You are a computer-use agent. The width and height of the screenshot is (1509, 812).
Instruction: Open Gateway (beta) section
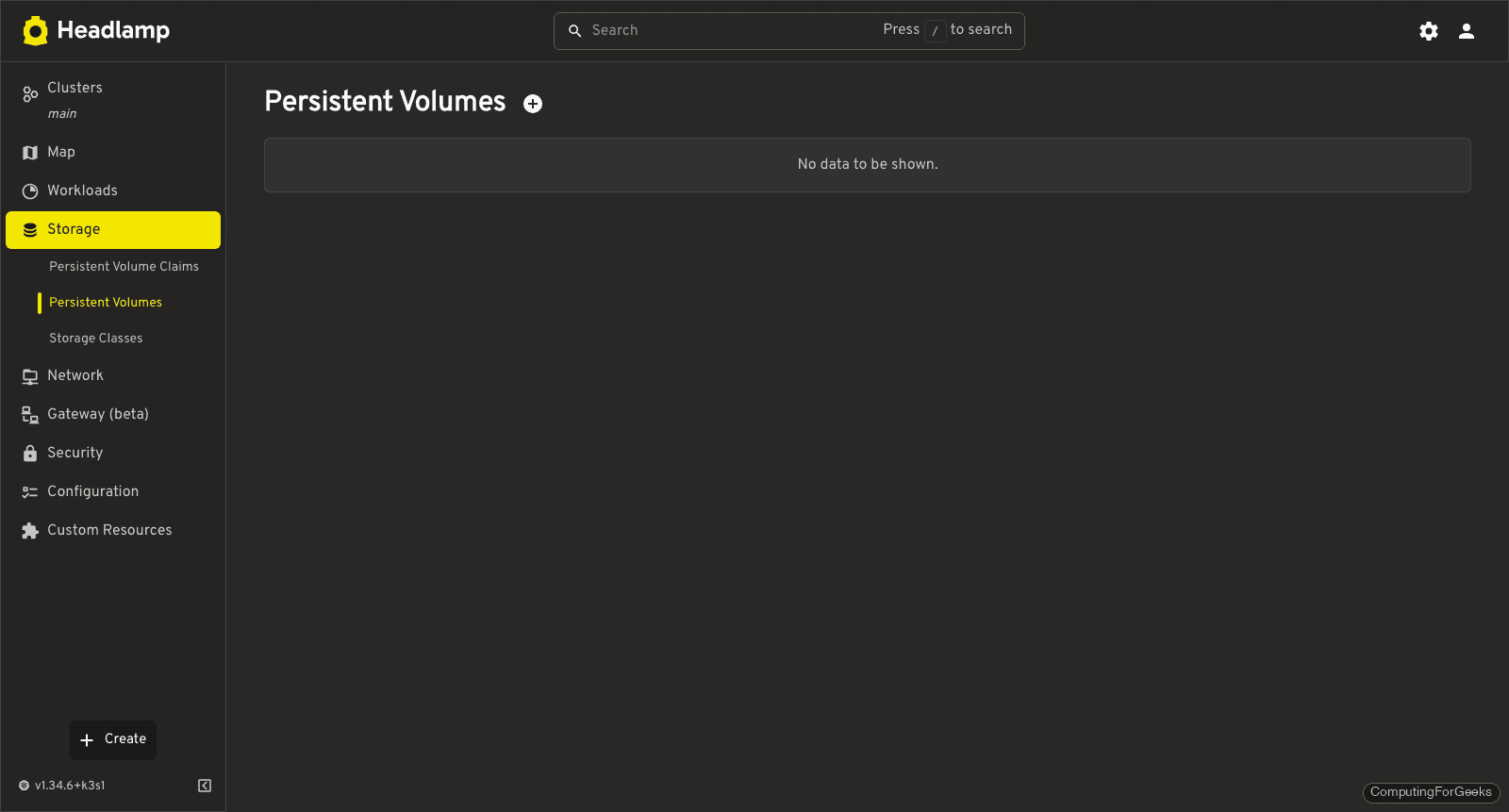point(113,415)
